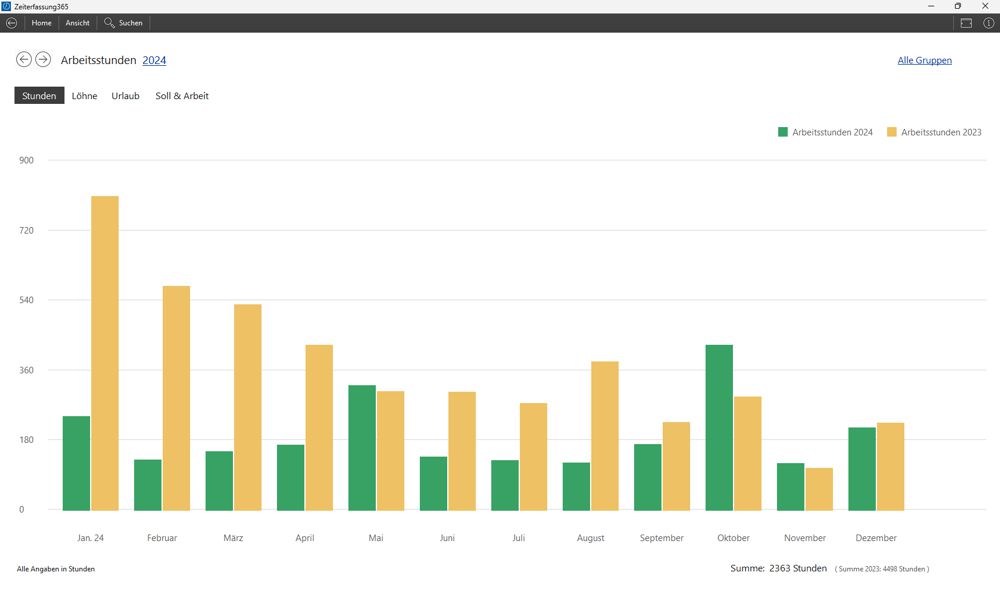Image resolution: width=1000 pixels, height=596 pixels.
Task: Open the Soll & Arbeit tab
Action: click(x=182, y=96)
